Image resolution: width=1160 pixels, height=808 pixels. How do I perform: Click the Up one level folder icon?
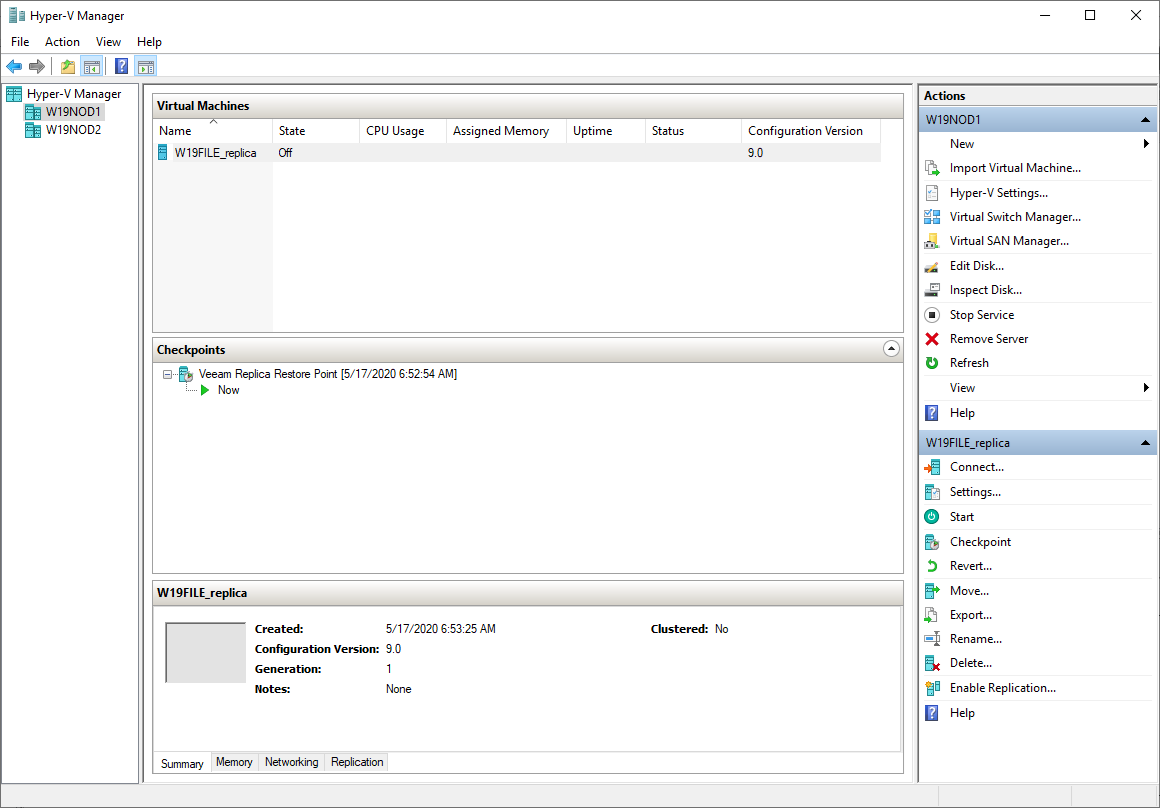[x=68, y=67]
